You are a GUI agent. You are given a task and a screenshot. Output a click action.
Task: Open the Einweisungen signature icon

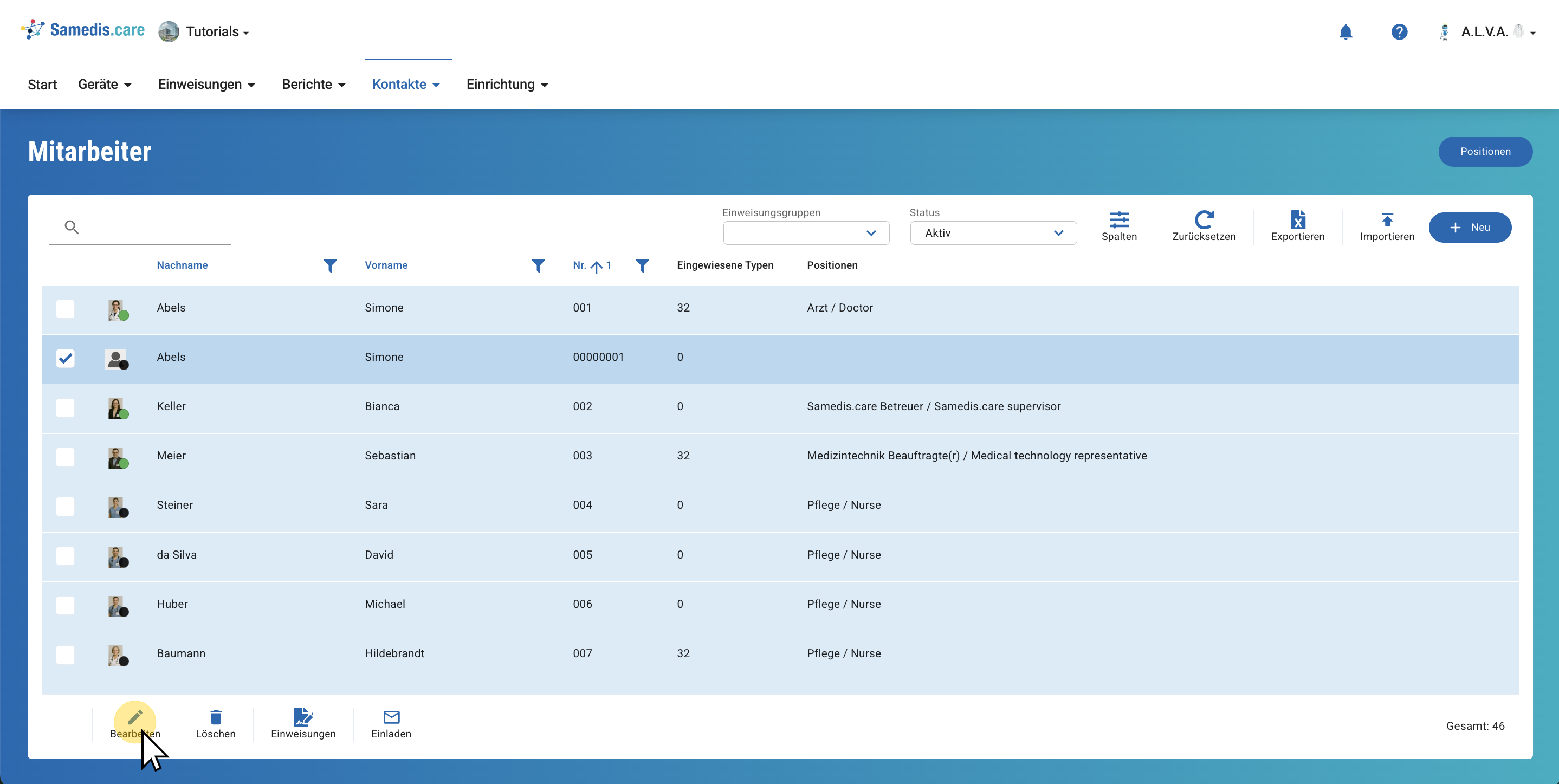click(x=302, y=717)
